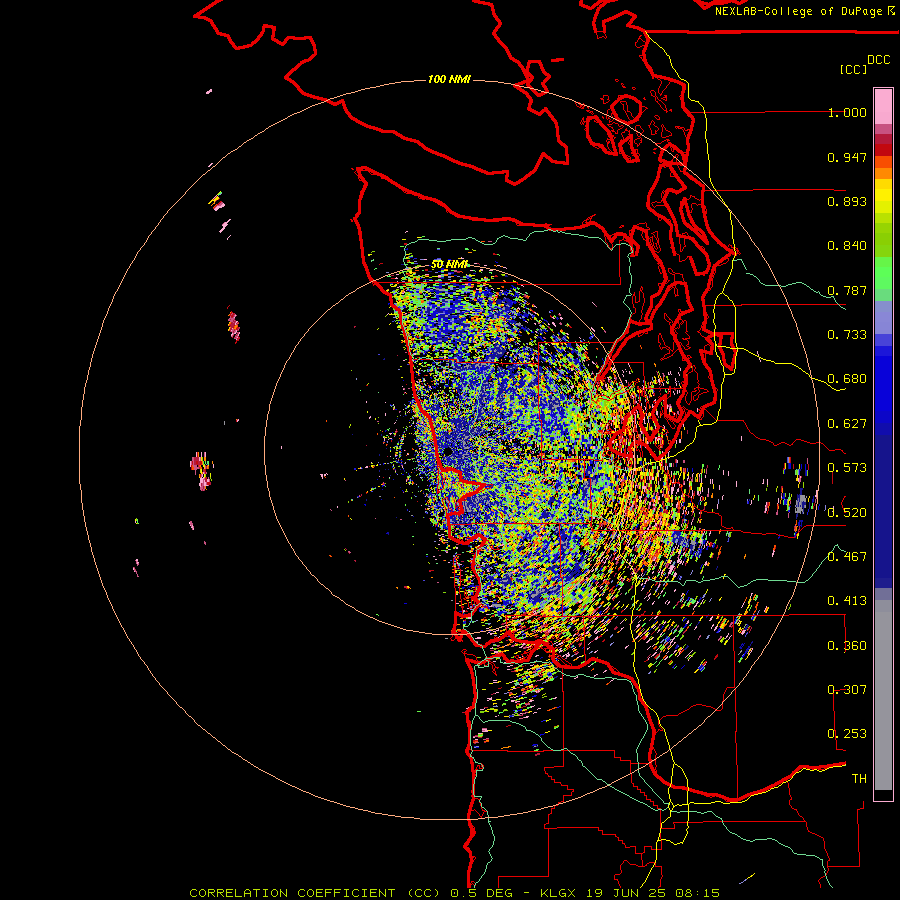This screenshot has width=900, height=900.
Task: Click the 0.5 DEG elevation text
Action: pyautogui.click(x=481, y=893)
